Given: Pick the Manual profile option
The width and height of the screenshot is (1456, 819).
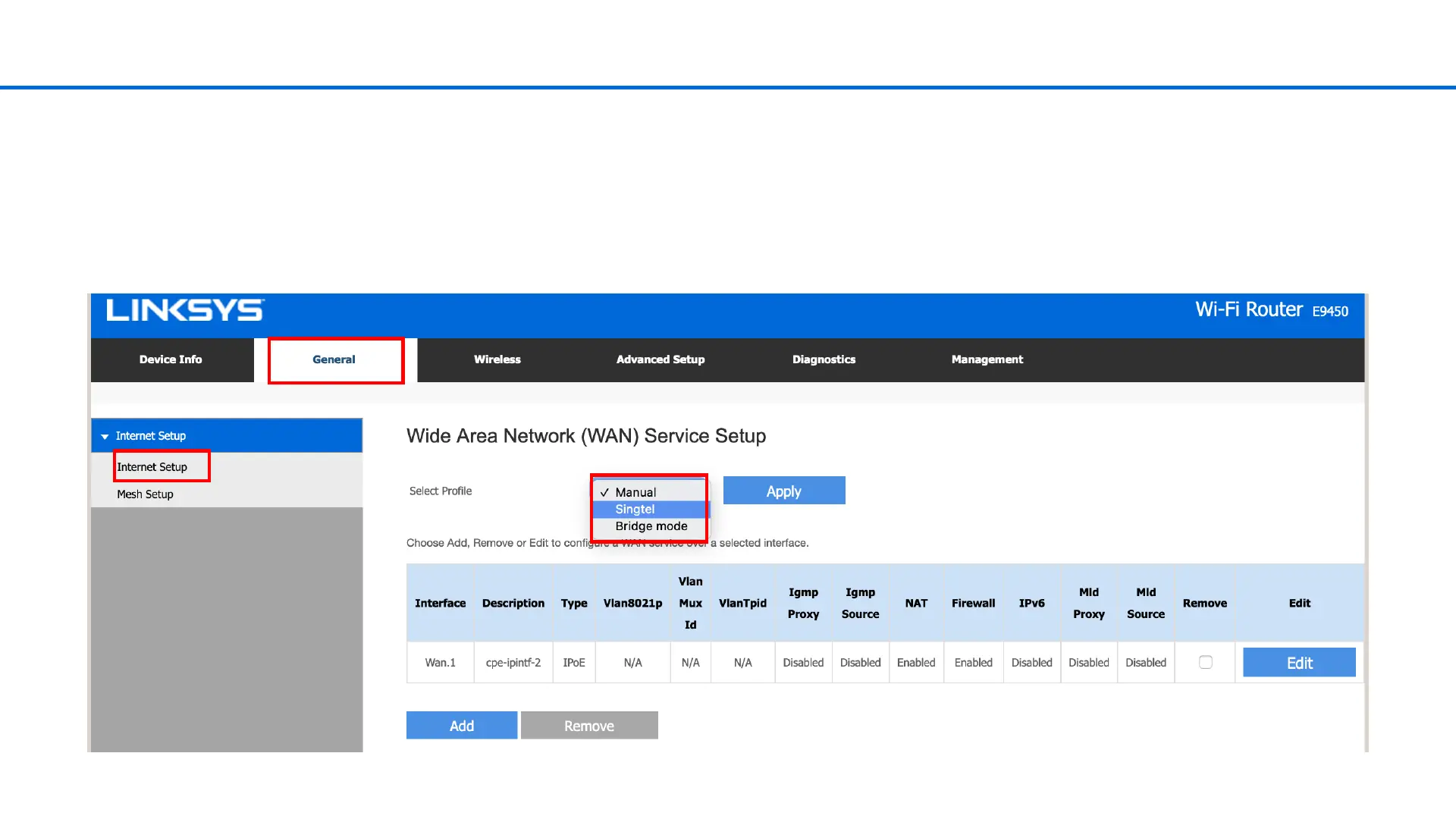Looking at the screenshot, I should coord(635,492).
